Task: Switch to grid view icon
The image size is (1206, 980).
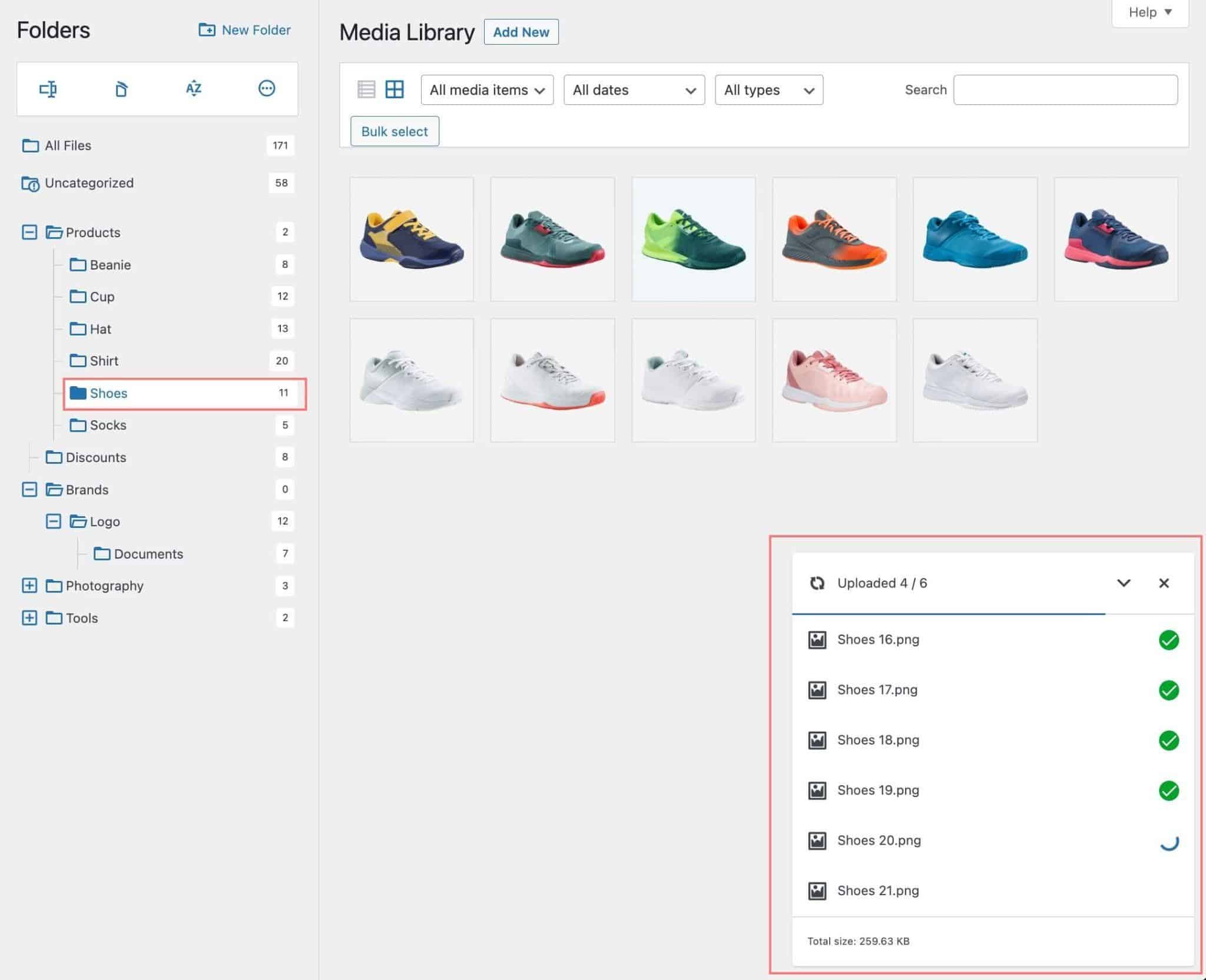Action: [395, 89]
